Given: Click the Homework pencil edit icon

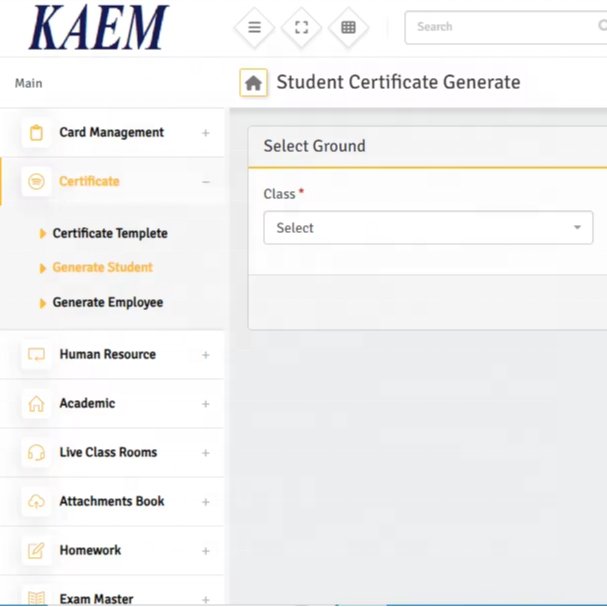Looking at the screenshot, I should [37, 551].
